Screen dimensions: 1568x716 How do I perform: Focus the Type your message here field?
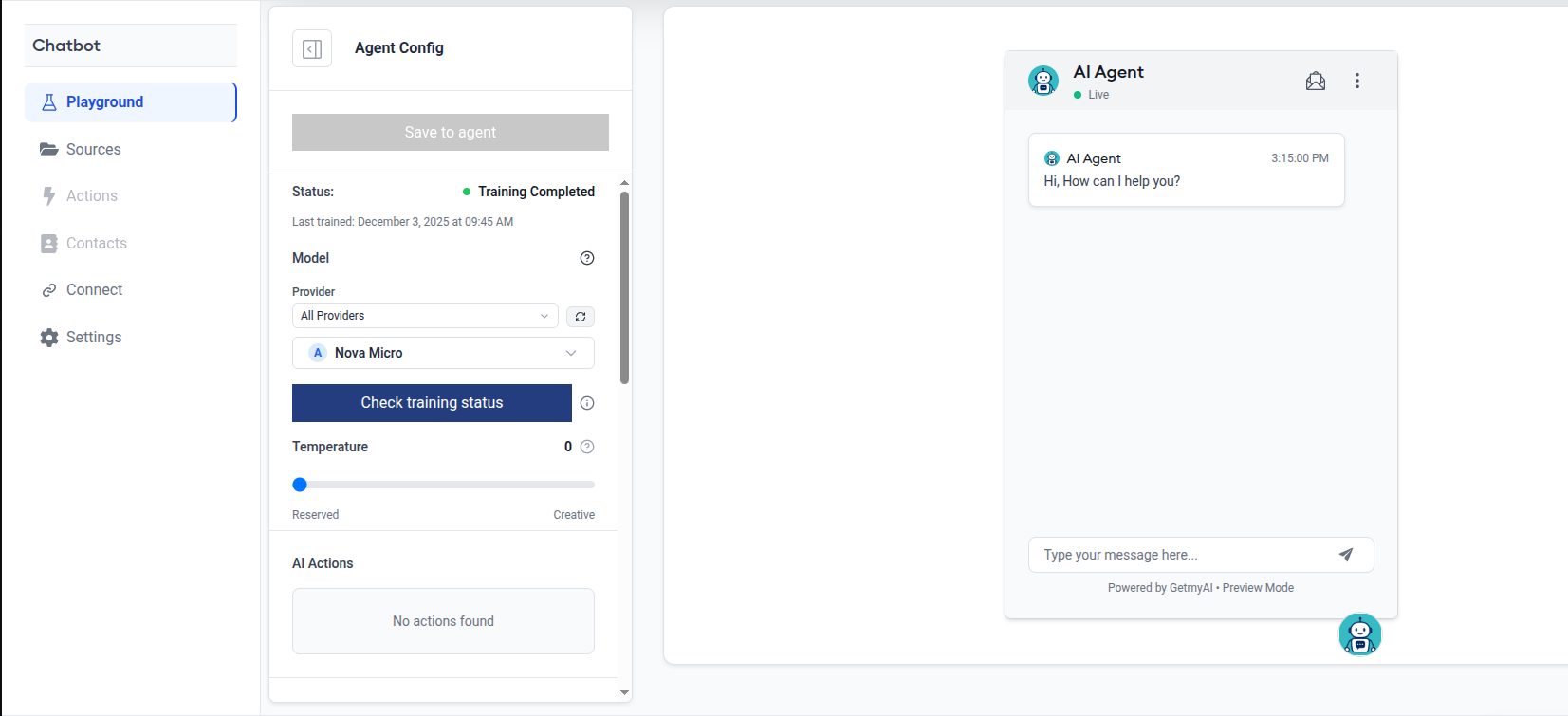(x=1181, y=555)
